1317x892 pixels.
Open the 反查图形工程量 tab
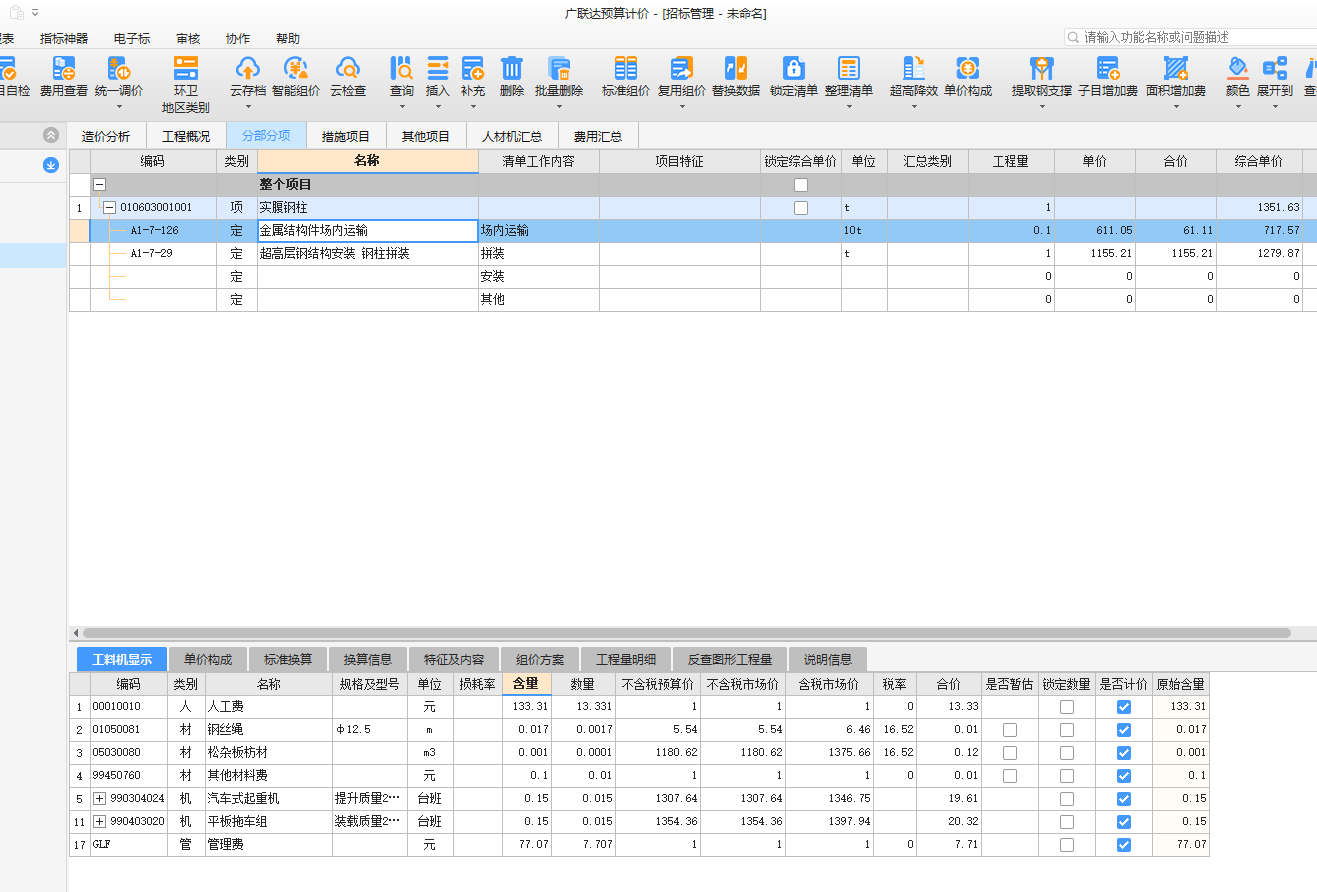point(730,659)
